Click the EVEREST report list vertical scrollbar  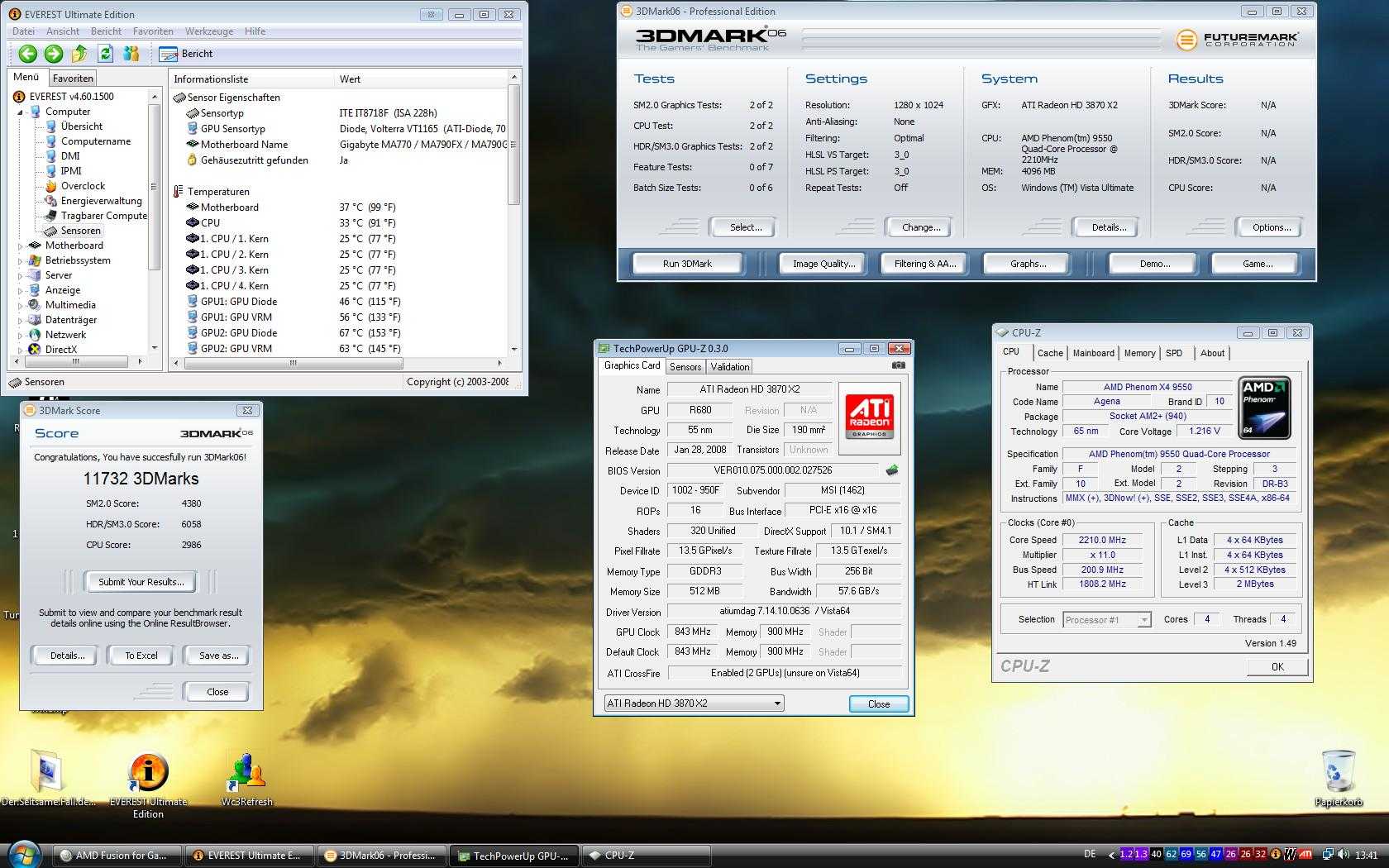click(x=513, y=215)
